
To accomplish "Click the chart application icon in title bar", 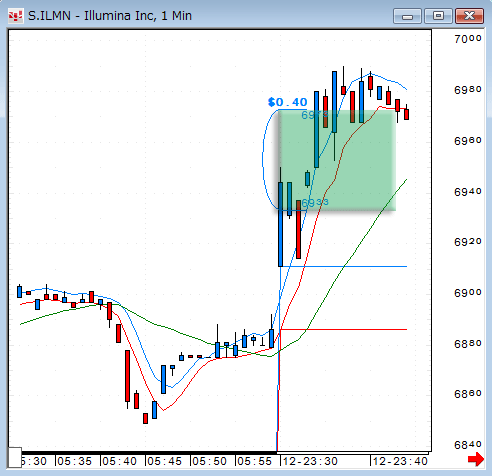I will coord(15,16).
